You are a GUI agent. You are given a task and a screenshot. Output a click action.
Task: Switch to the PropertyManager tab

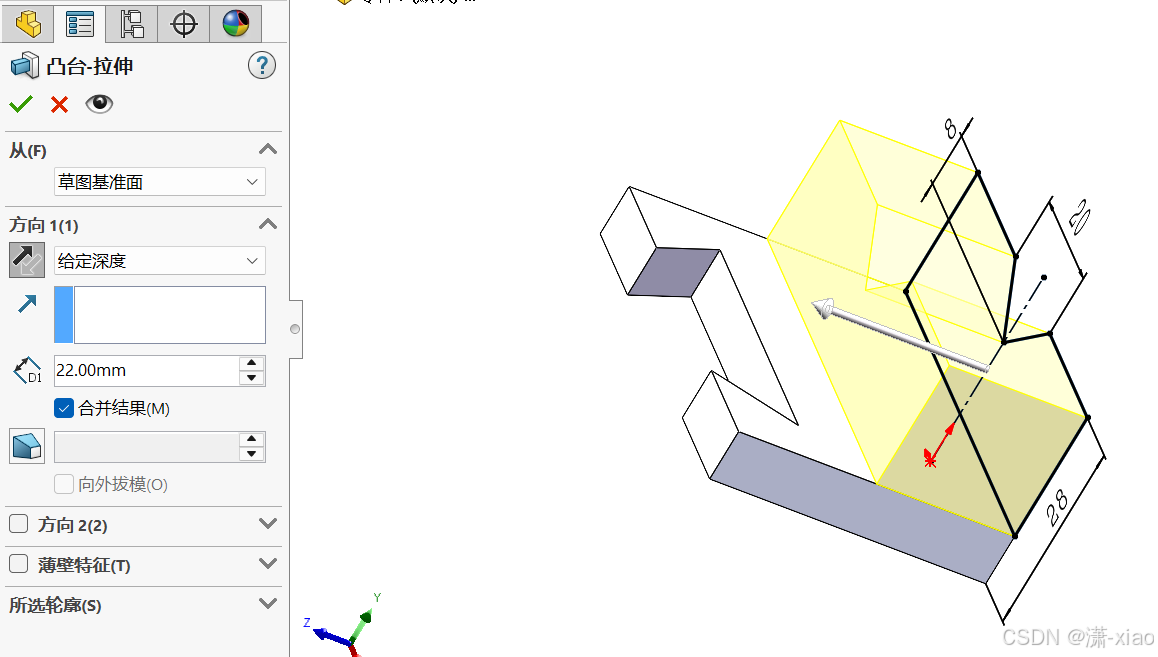pyautogui.click(x=79, y=23)
